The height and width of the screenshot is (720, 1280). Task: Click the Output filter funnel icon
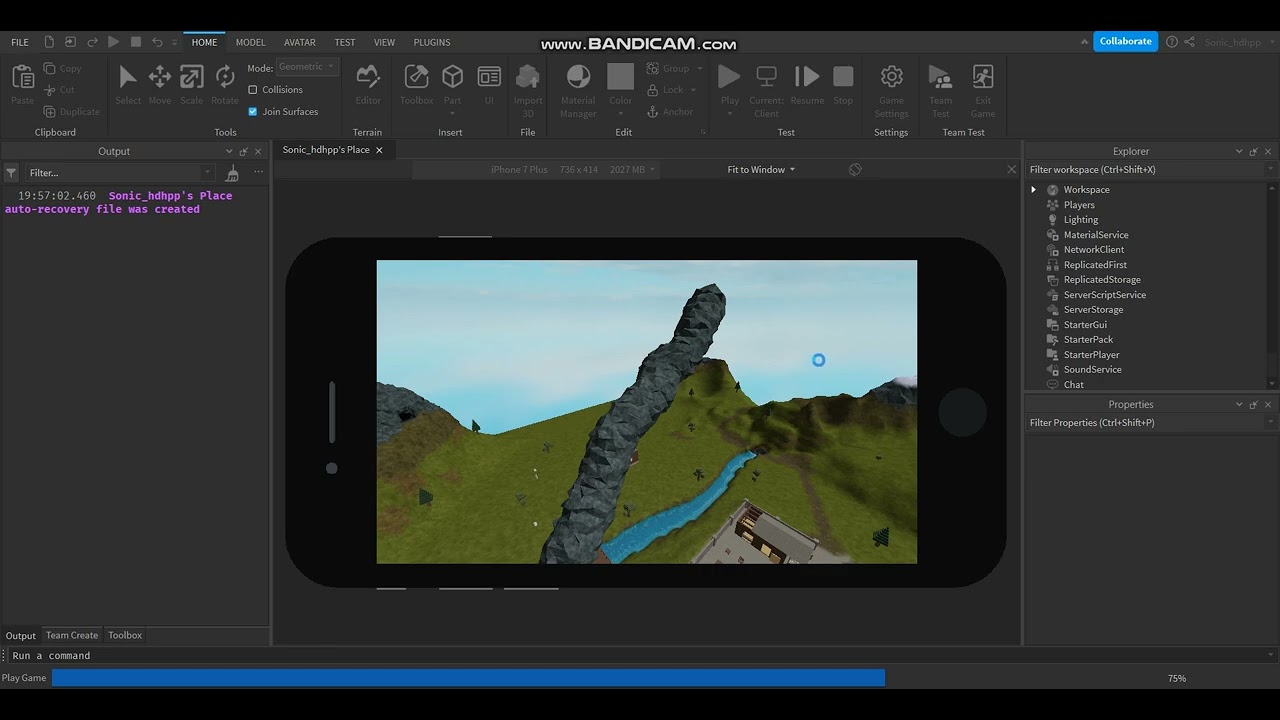click(11, 173)
